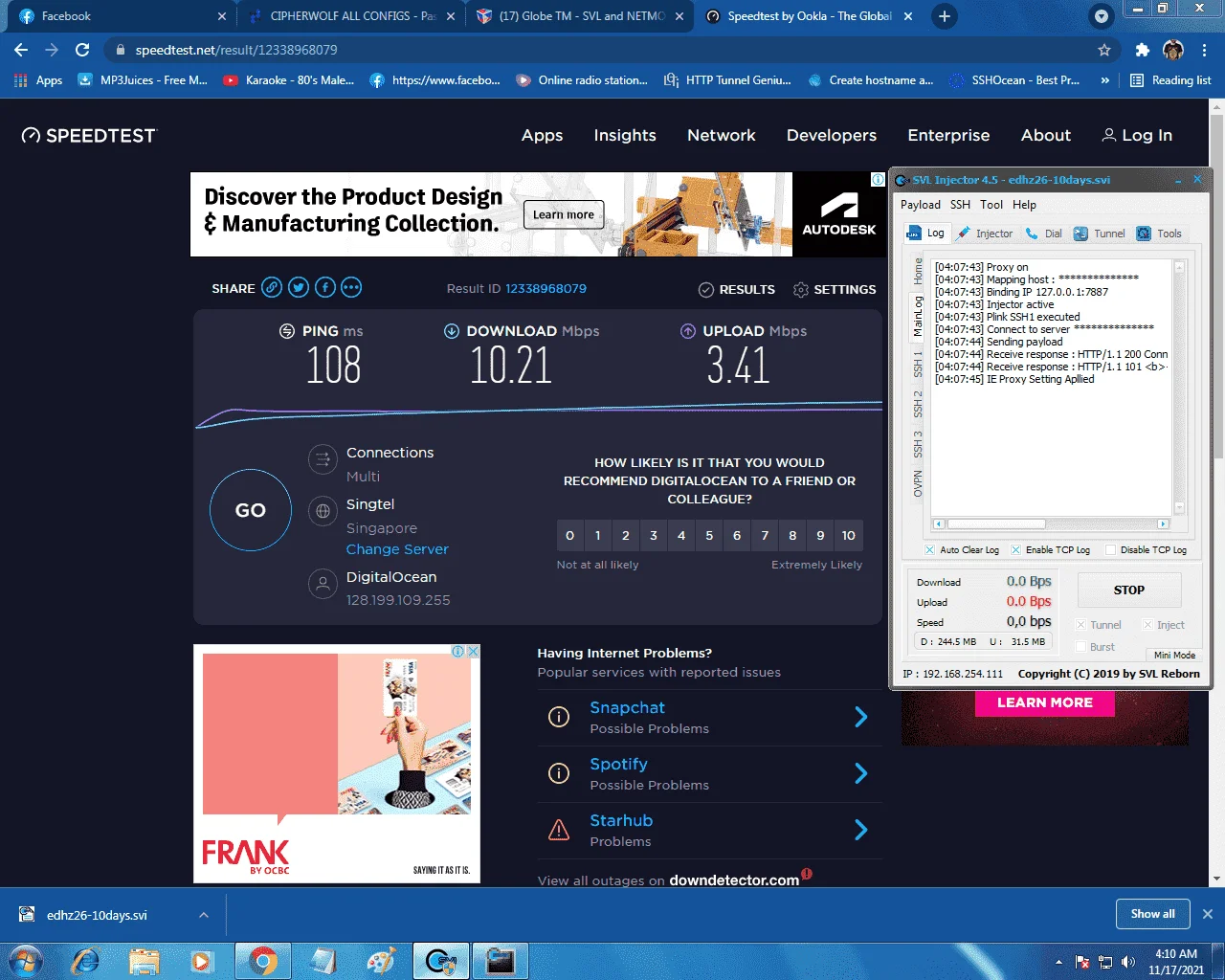Screen dimensions: 1225x980
Task: Reload the speedtest page
Action: coord(82,50)
